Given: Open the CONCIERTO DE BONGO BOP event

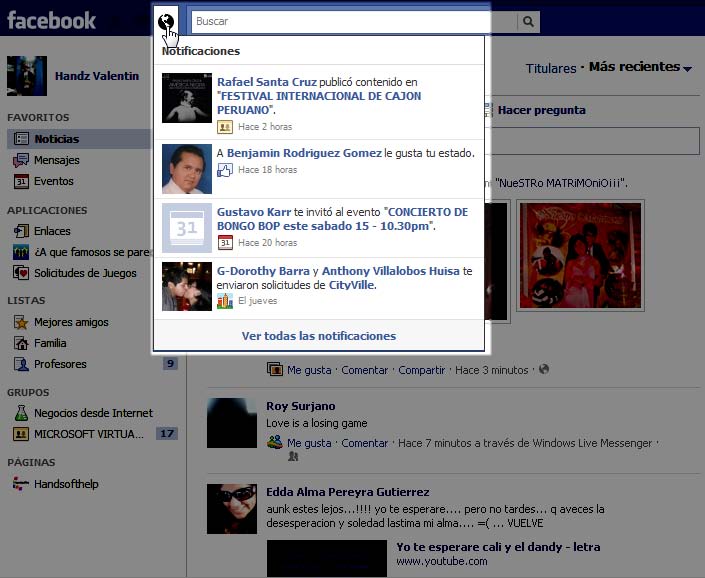Looking at the screenshot, I should pos(342,219).
